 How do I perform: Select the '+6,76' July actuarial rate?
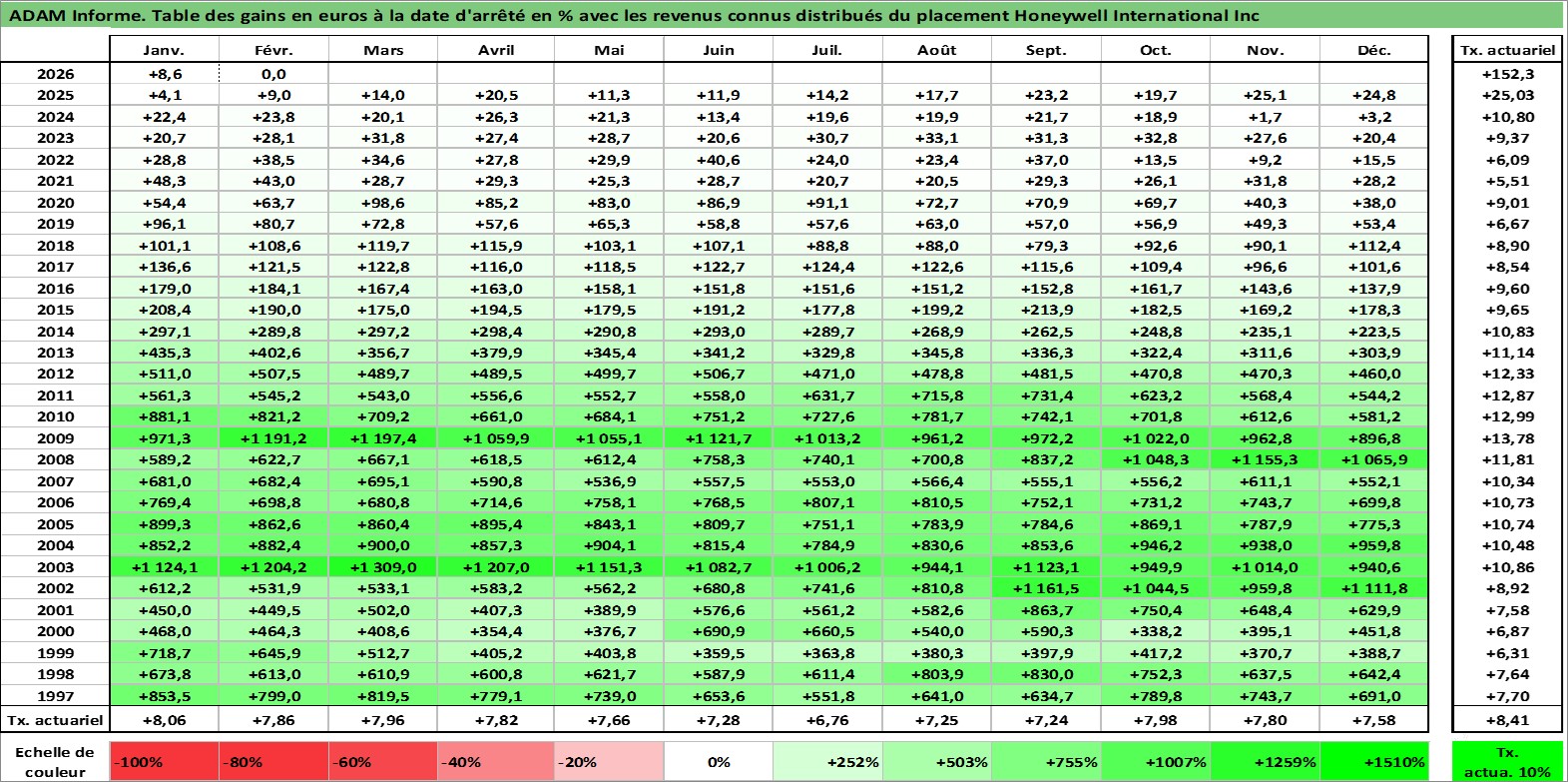tap(827, 720)
